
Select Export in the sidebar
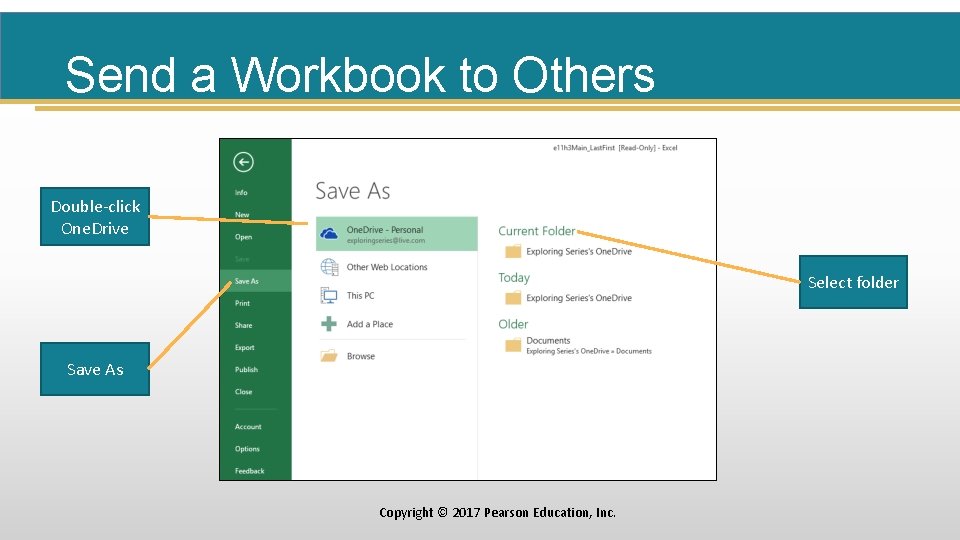244,347
